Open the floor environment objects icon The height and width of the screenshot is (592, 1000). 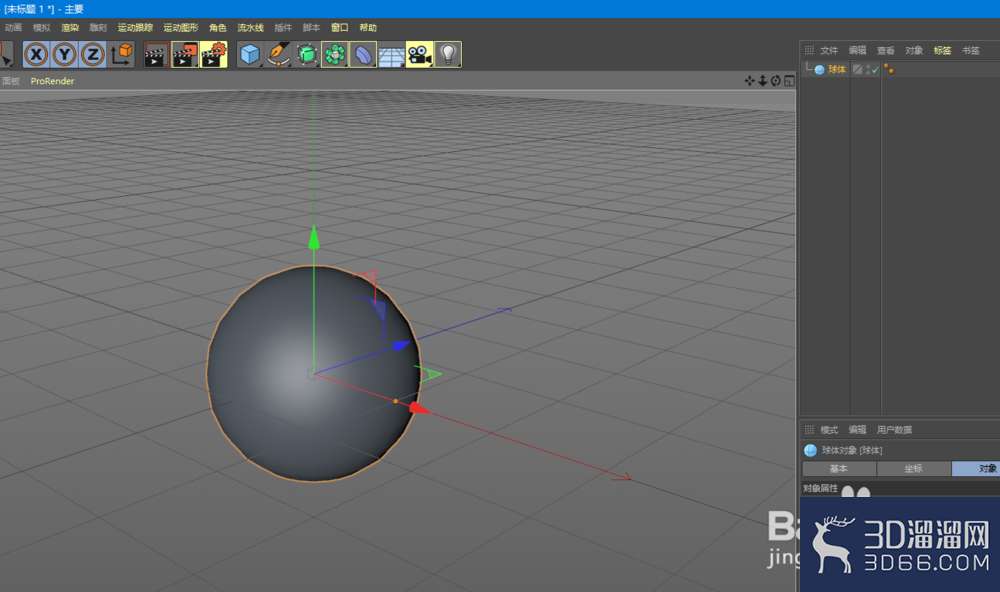click(392, 55)
